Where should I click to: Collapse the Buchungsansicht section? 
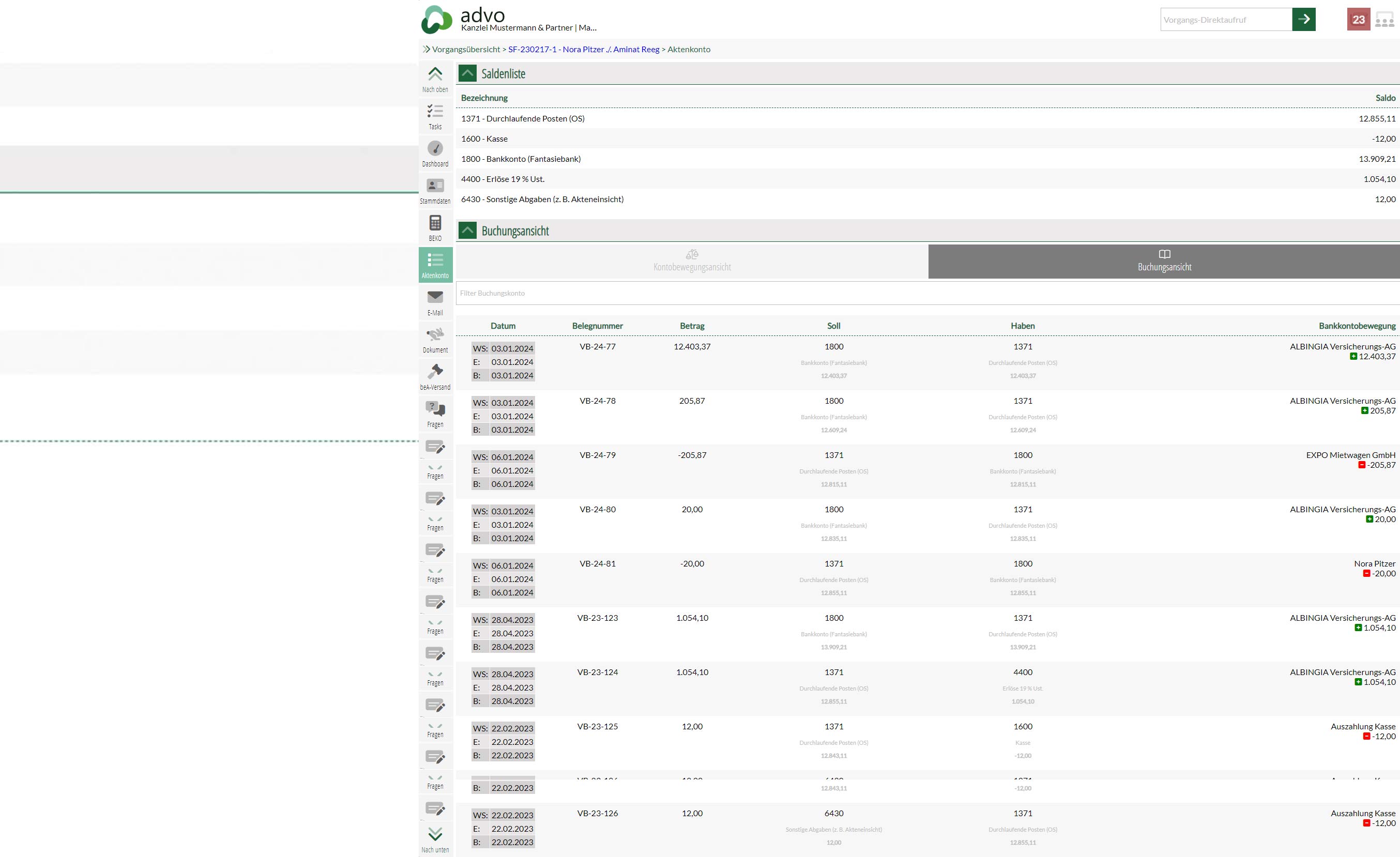pos(467,231)
